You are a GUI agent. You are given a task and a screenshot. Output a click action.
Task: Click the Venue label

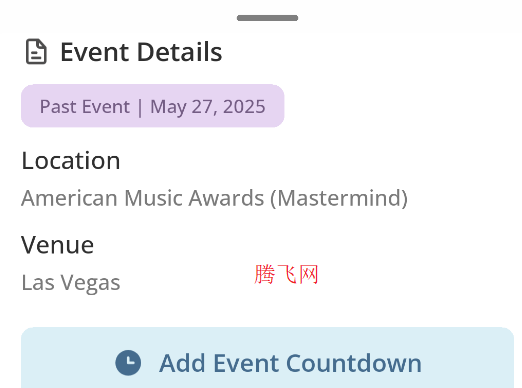(x=57, y=245)
